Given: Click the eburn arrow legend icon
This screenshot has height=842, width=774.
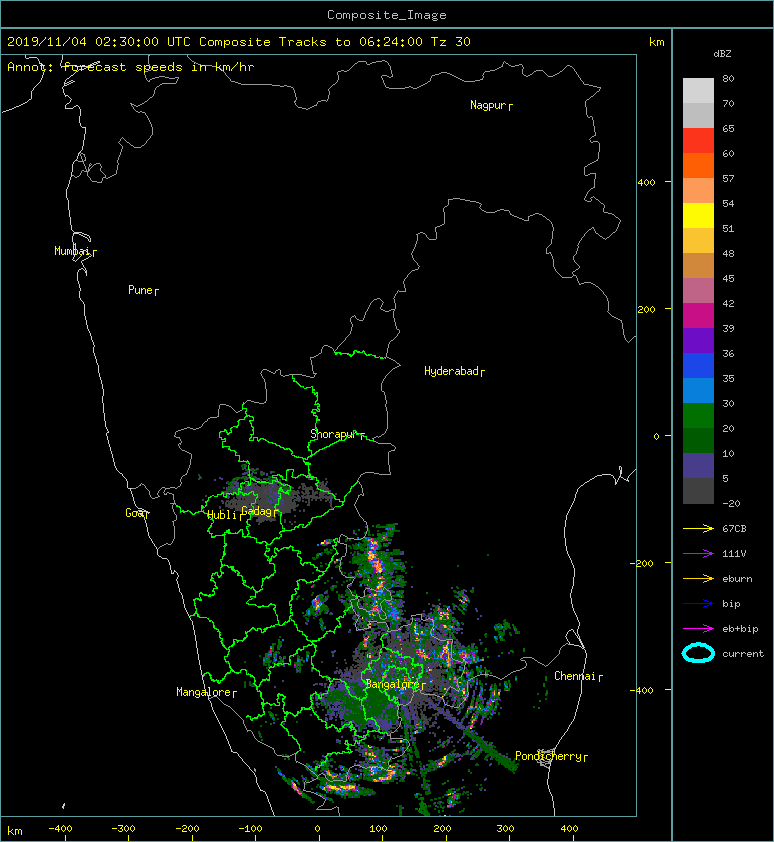Looking at the screenshot, I should 698,578.
